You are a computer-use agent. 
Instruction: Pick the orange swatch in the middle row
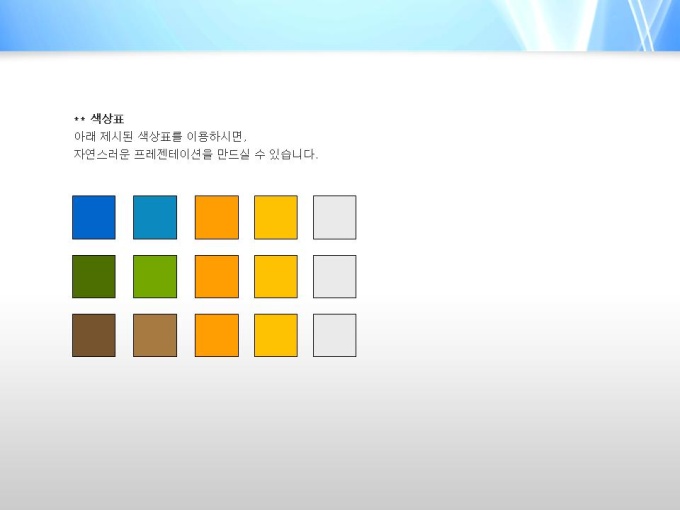[216, 277]
